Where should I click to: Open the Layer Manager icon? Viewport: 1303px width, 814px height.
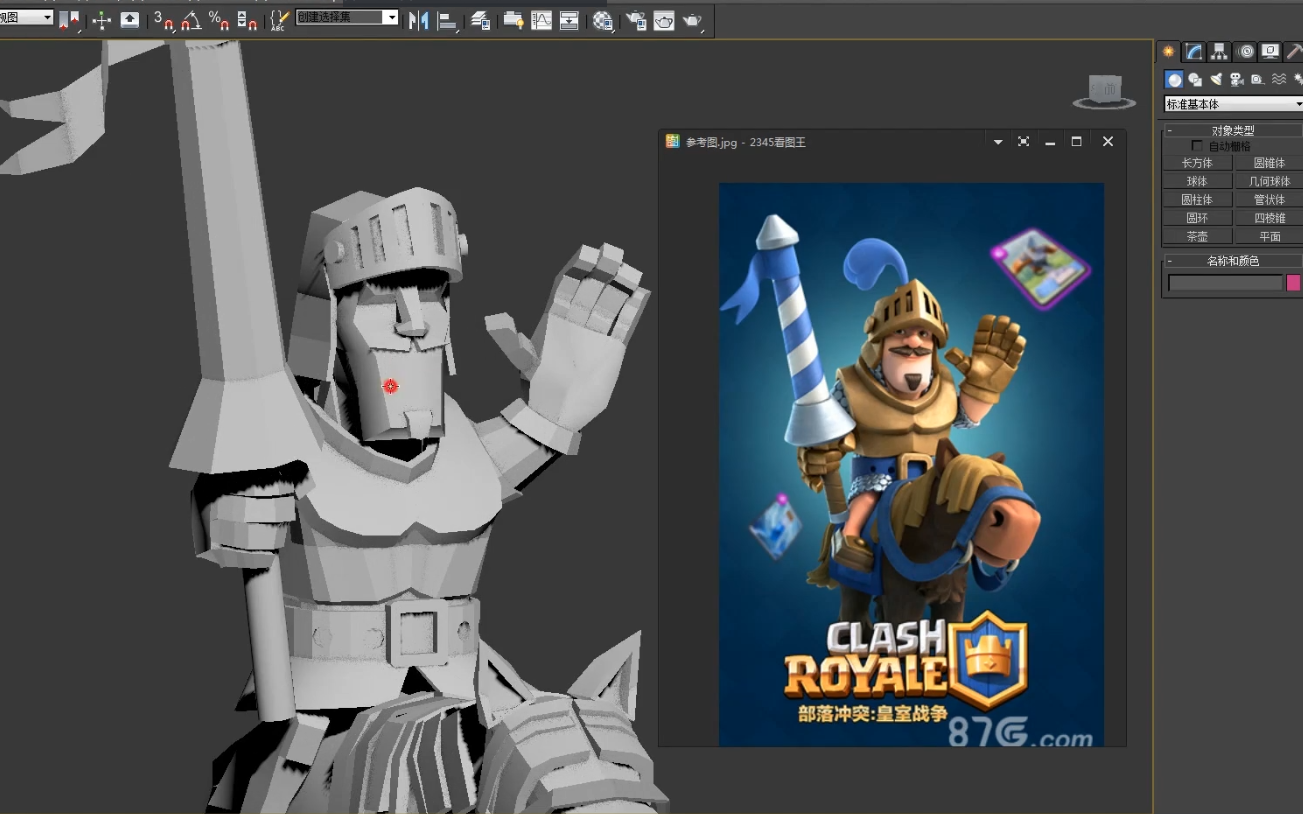[480, 20]
